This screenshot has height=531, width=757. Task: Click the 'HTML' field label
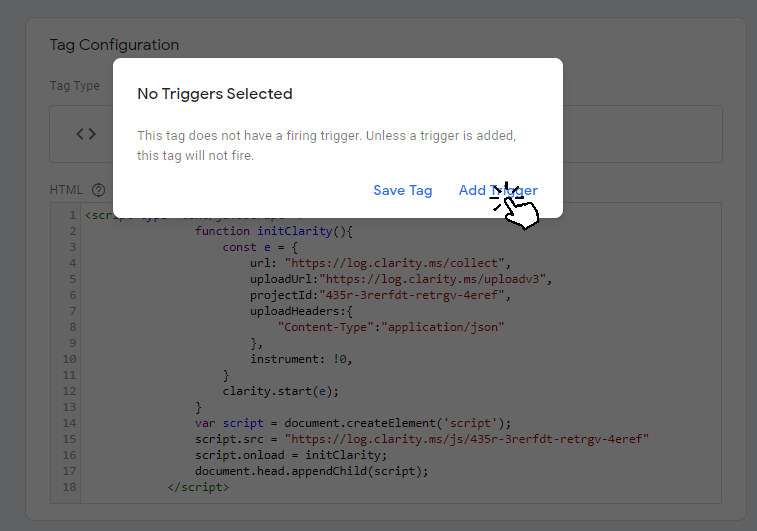click(66, 190)
